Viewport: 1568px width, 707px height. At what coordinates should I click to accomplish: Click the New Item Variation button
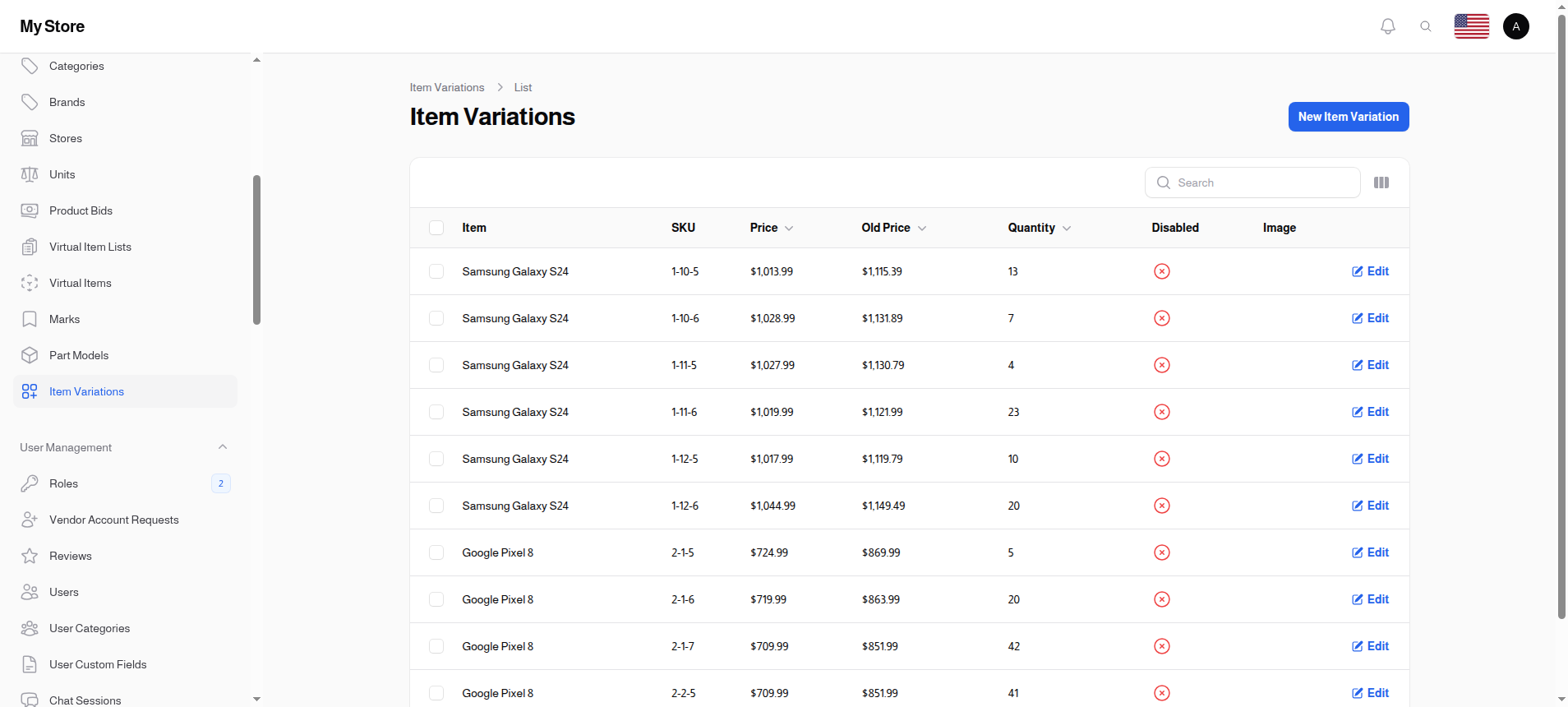[x=1348, y=117]
